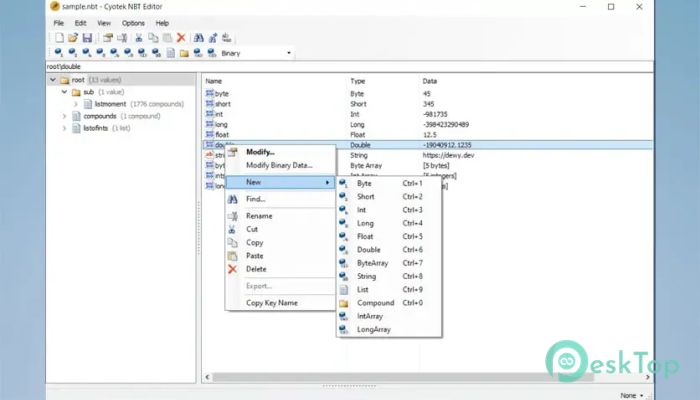Select Find... in the context menu
This screenshot has width=700, height=400.
click(280, 199)
